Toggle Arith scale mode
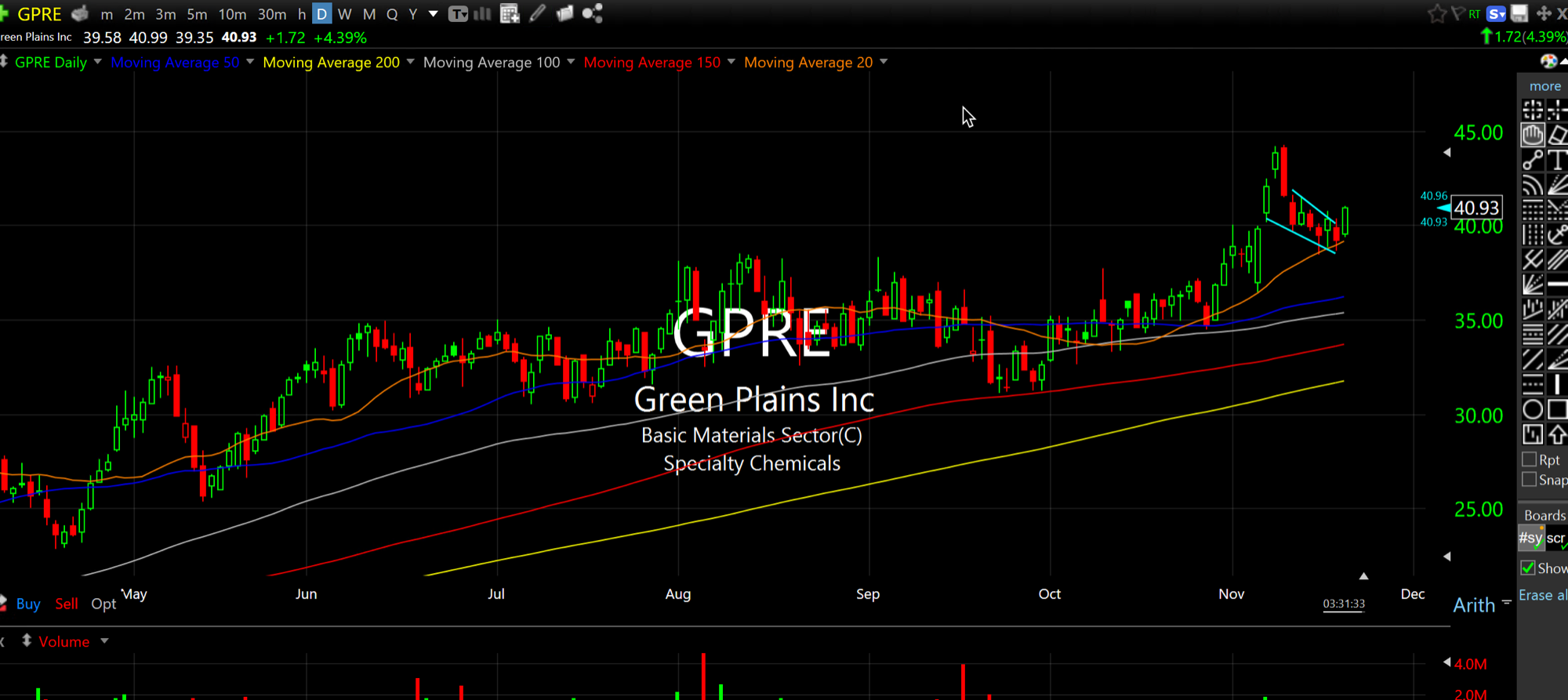 [1474, 604]
